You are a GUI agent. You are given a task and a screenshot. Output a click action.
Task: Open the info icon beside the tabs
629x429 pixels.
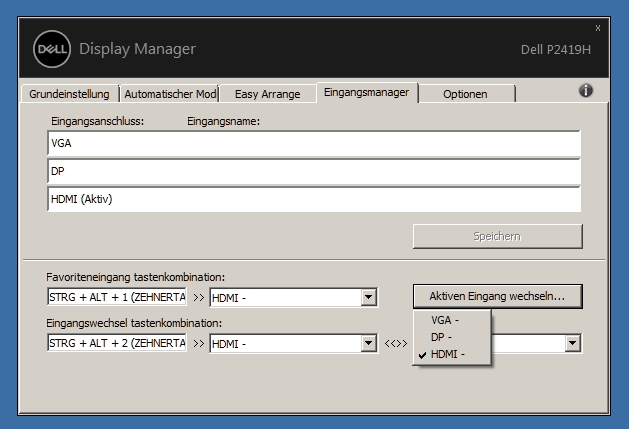[x=586, y=91]
